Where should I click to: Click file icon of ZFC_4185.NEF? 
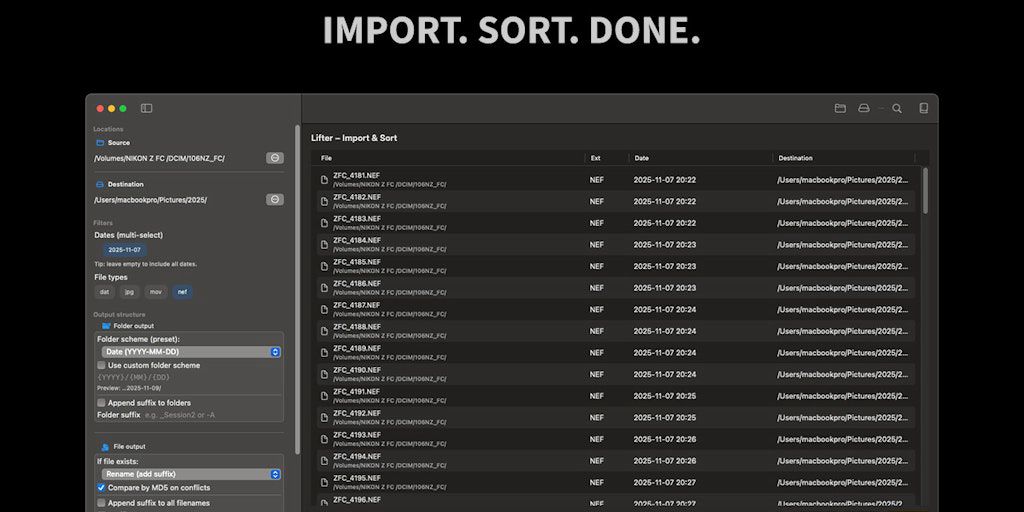pyautogui.click(x=325, y=266)
